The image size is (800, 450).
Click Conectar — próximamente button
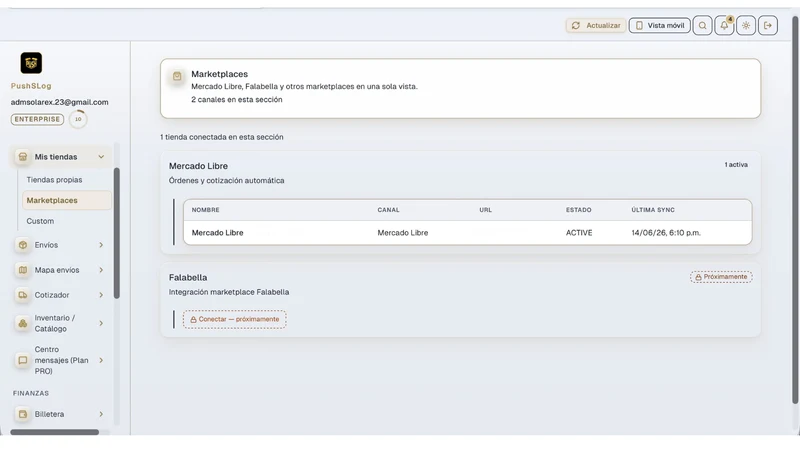pos(235,319)
